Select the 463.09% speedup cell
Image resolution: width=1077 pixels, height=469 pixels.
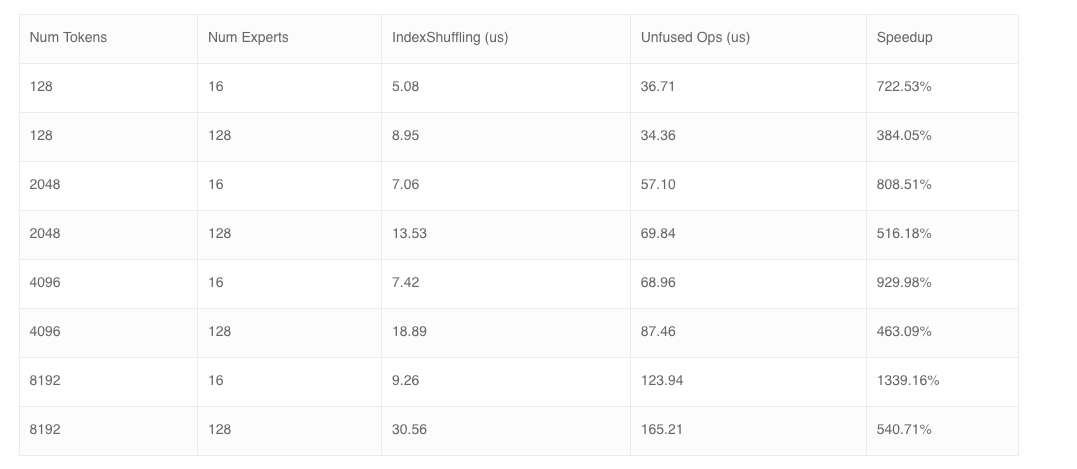click(x=942, y=333)
